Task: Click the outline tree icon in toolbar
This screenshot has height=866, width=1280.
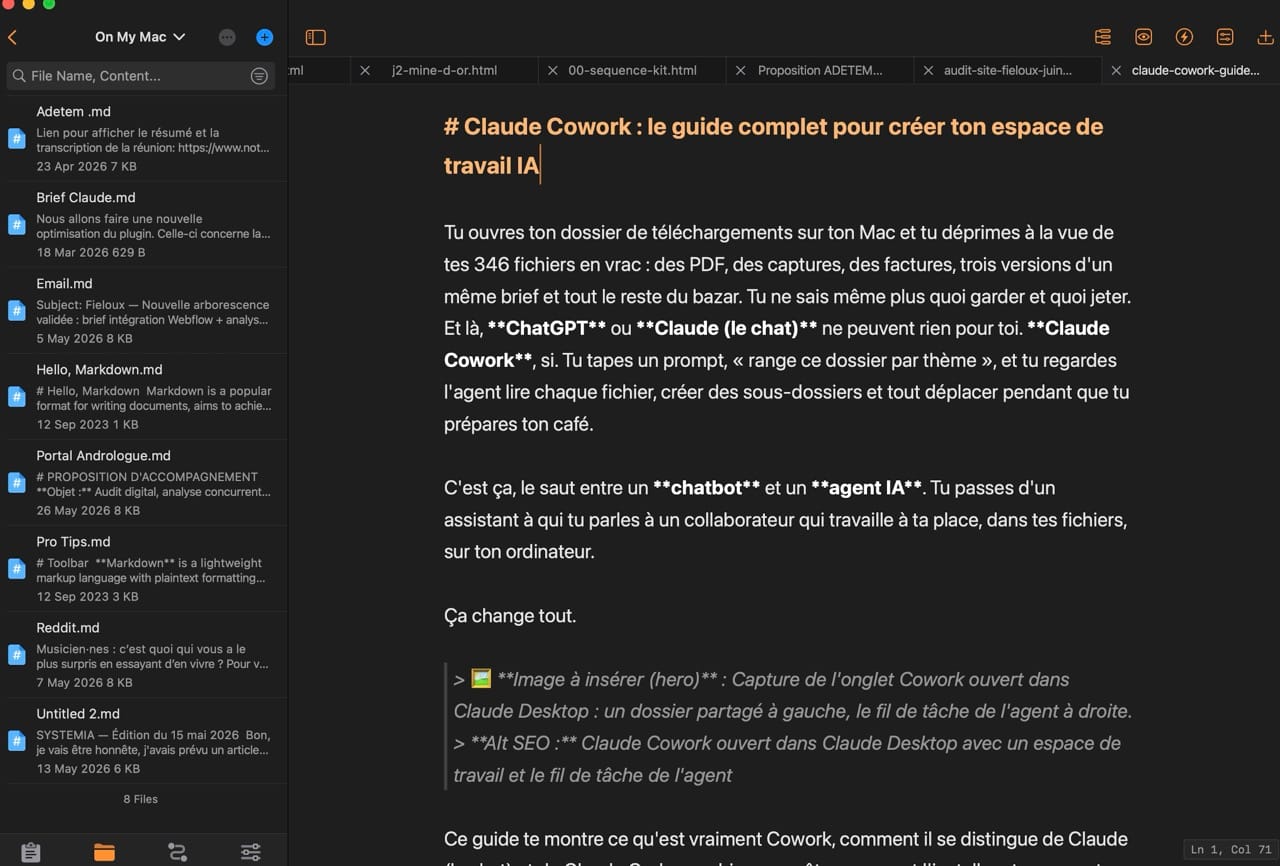Action: 1103,37
